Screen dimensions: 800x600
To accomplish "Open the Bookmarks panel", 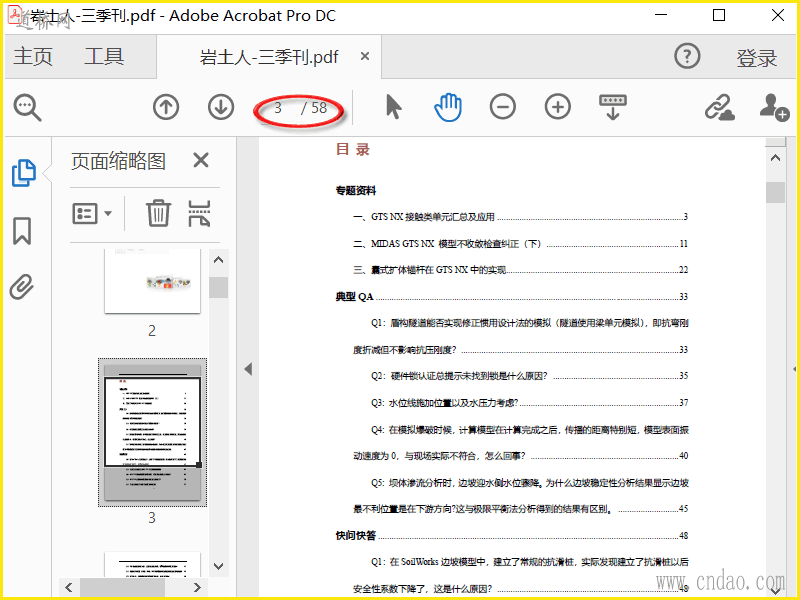I will tap(22, 231).
